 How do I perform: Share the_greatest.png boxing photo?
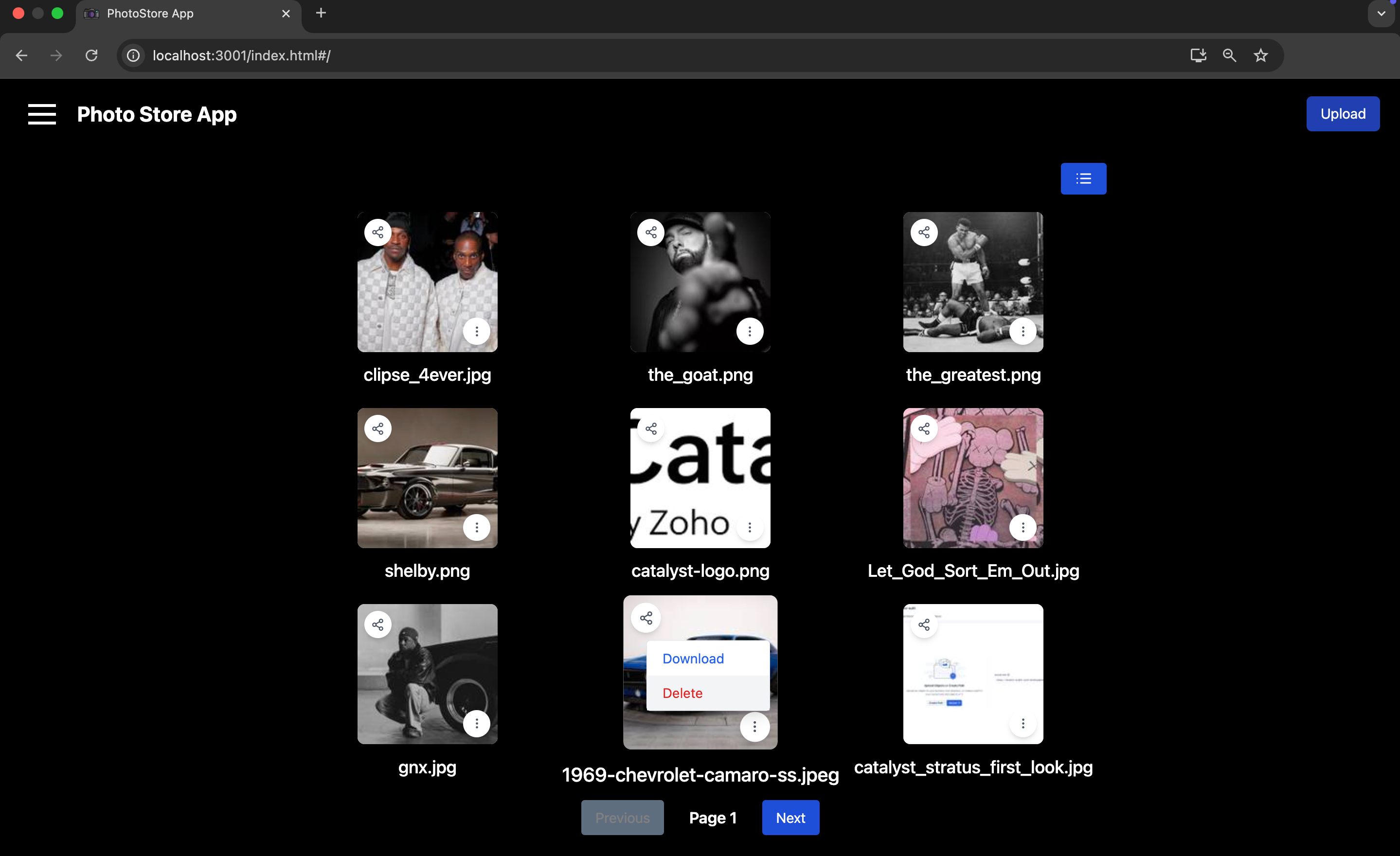click(924, 232)
